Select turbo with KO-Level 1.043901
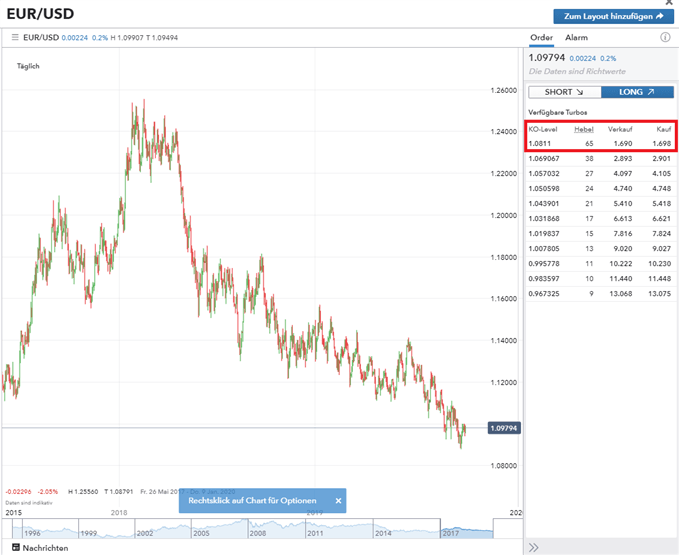 click(600, 203)
